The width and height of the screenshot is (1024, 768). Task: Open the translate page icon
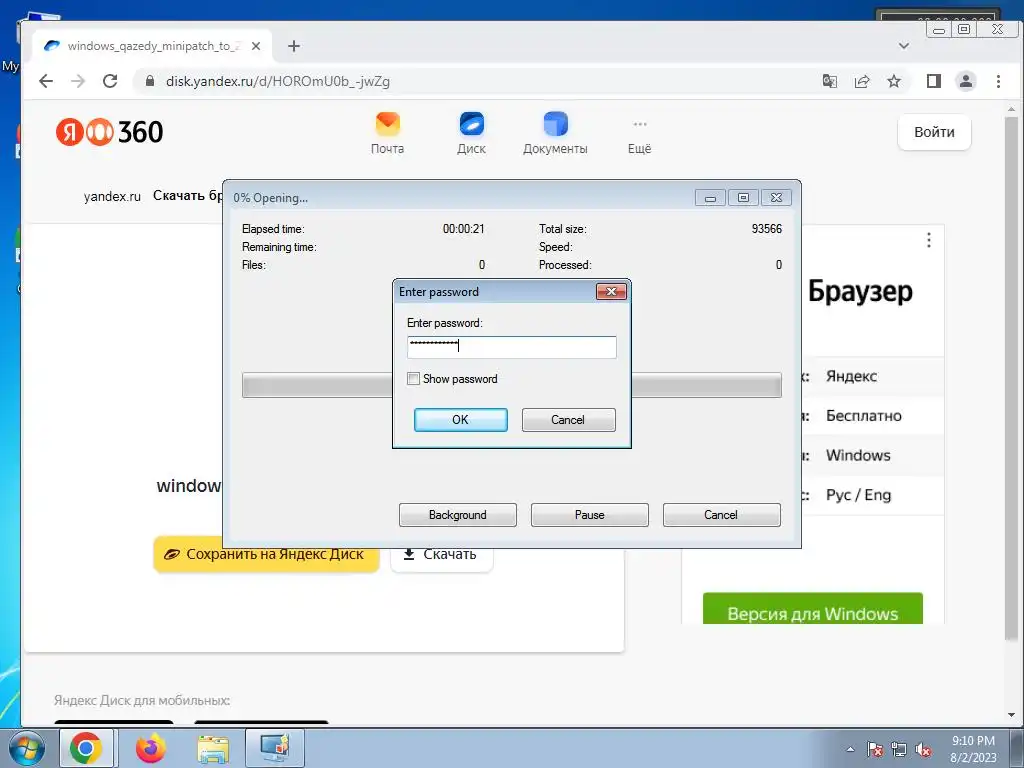click(830, 81)
